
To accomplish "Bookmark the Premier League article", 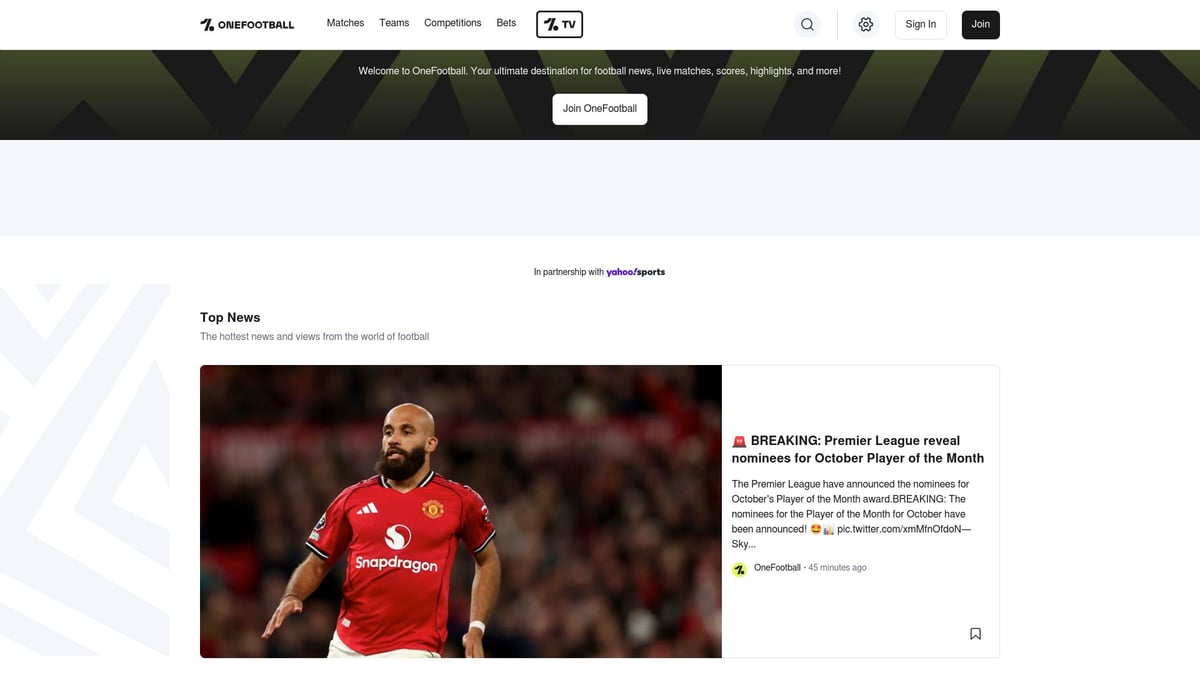I will 975,633.
